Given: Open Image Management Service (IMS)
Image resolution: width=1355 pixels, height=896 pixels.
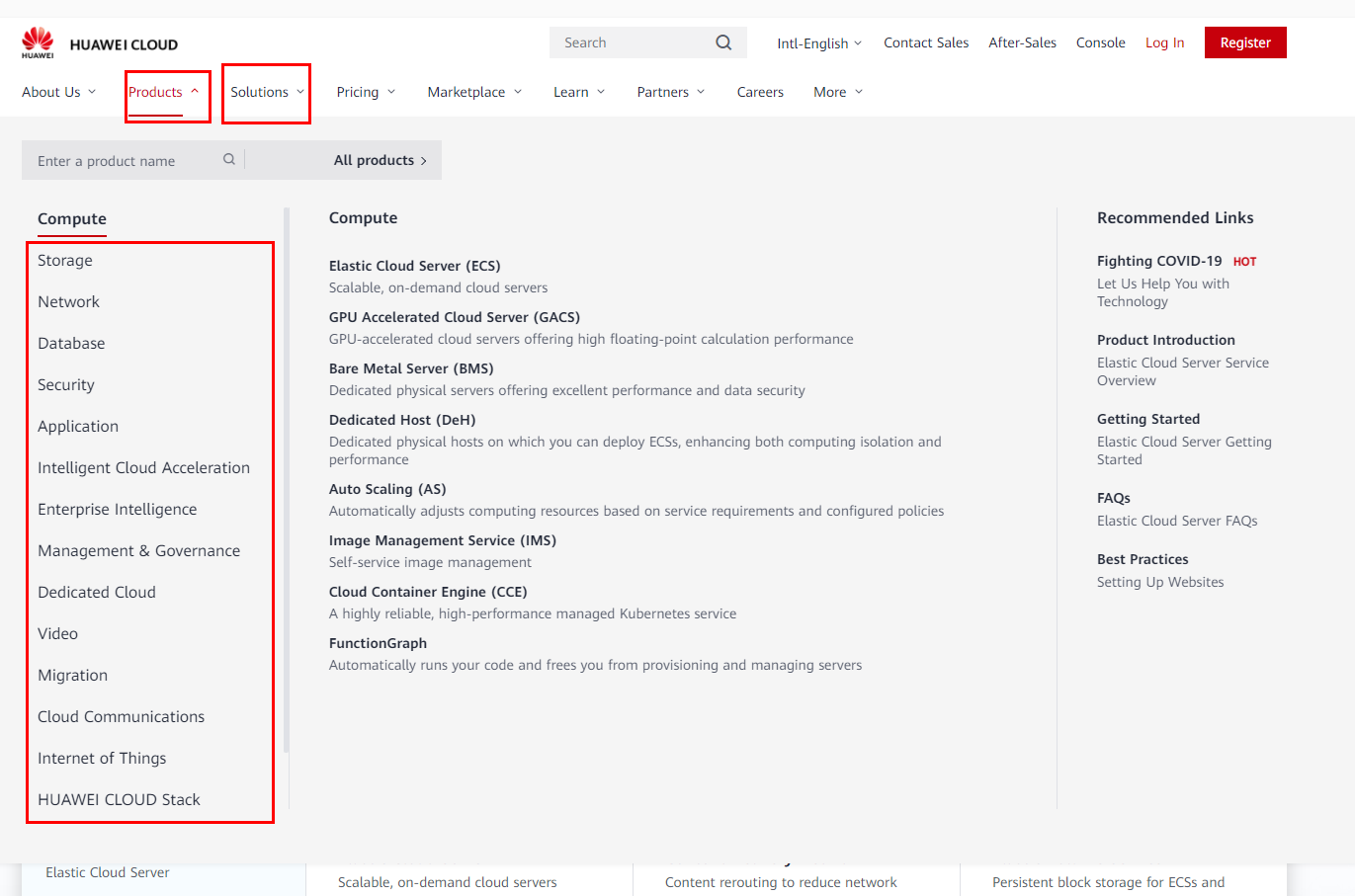Looking at the screenshot, I should tap(443, 540).
